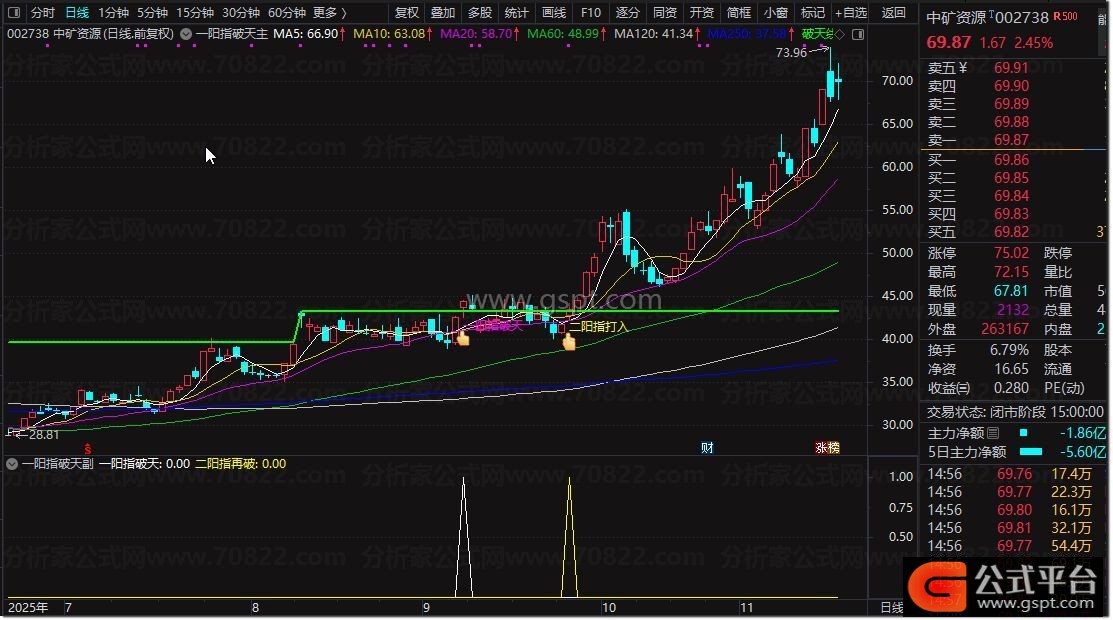This screenshot has width=1113, height=620.
Task: Click the 财 finance marker icon
Action: [707, 448]
